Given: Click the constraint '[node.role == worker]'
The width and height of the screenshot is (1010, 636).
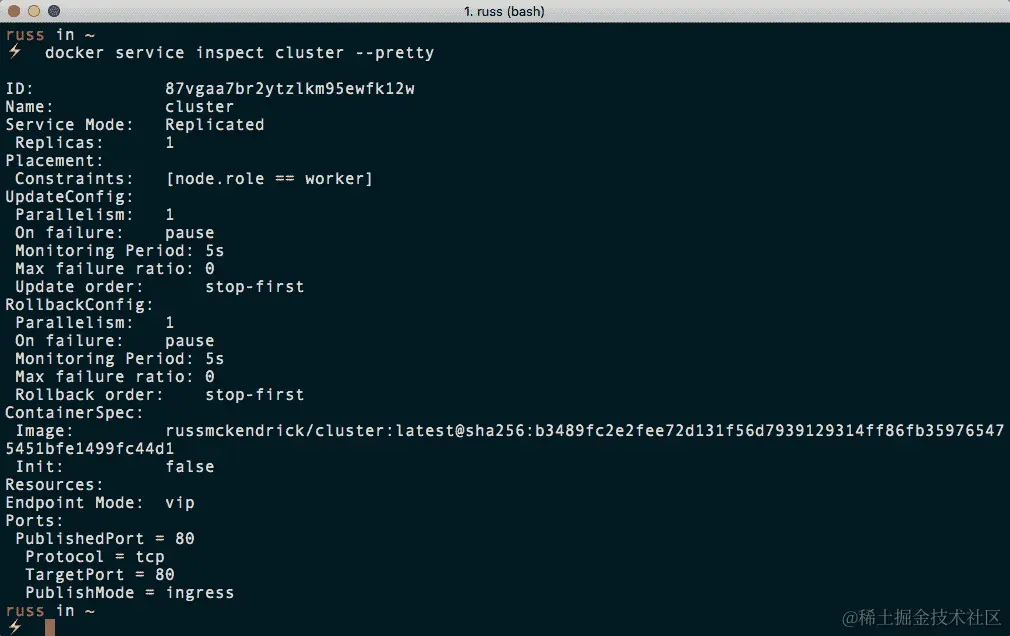Looking at the screenshot, I should [x=269, y=179].
